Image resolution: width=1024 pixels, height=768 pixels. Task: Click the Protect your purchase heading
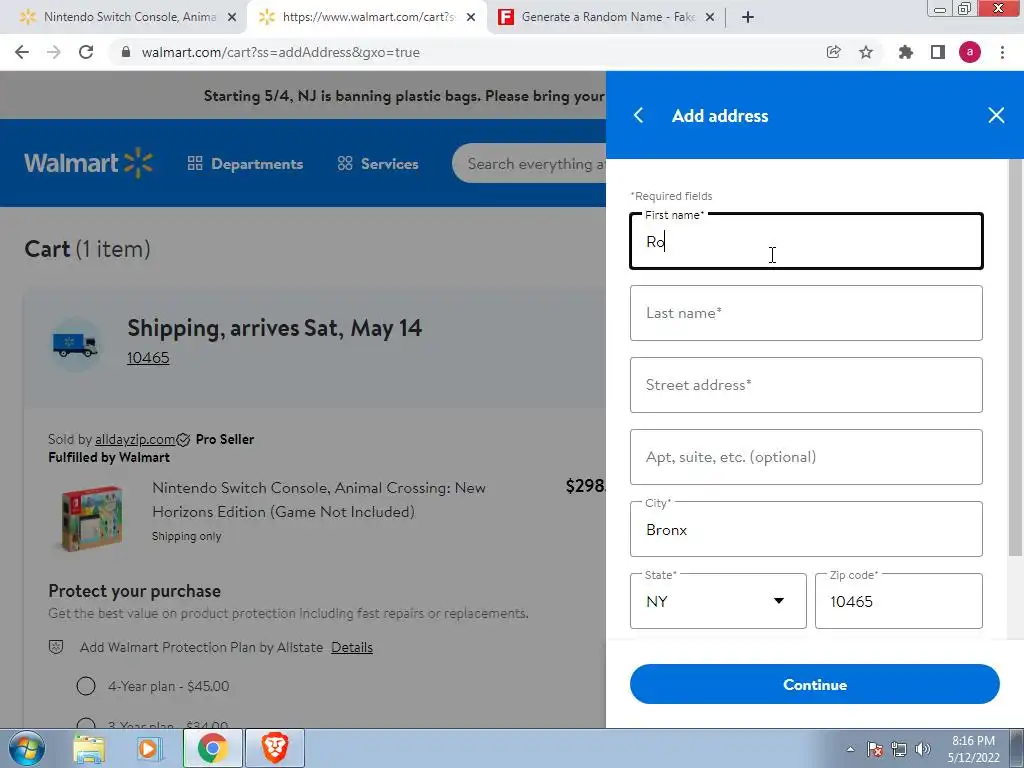[x=135, y=591]
